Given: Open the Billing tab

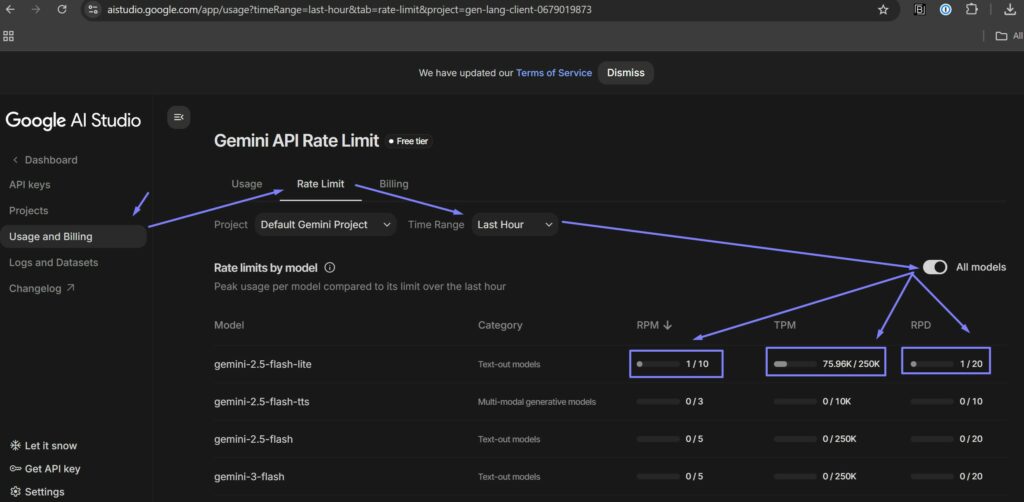Looking at the screenshot, I should [x=393, y=184].
